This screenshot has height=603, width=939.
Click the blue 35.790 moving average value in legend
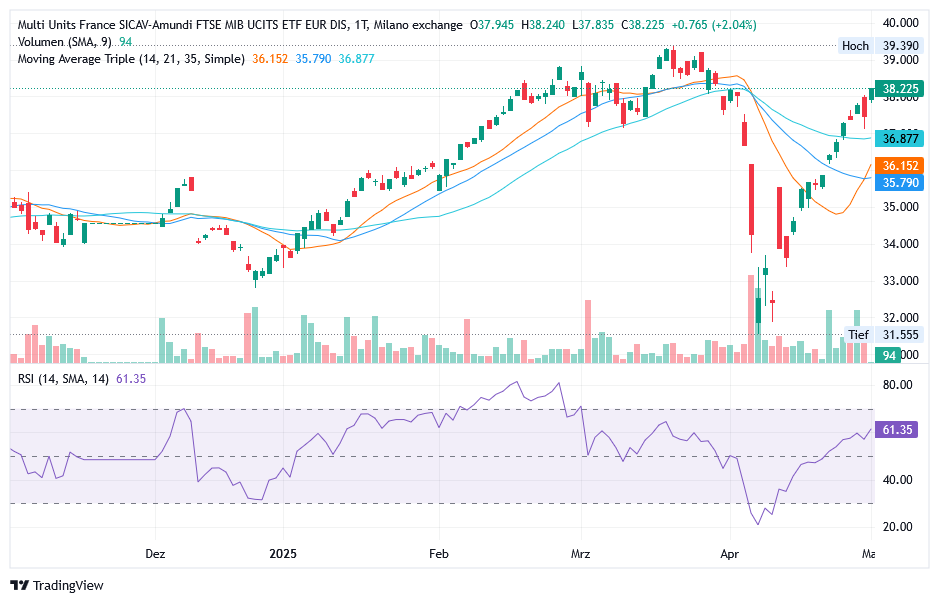pyautogui.click(x=313, y=59)
